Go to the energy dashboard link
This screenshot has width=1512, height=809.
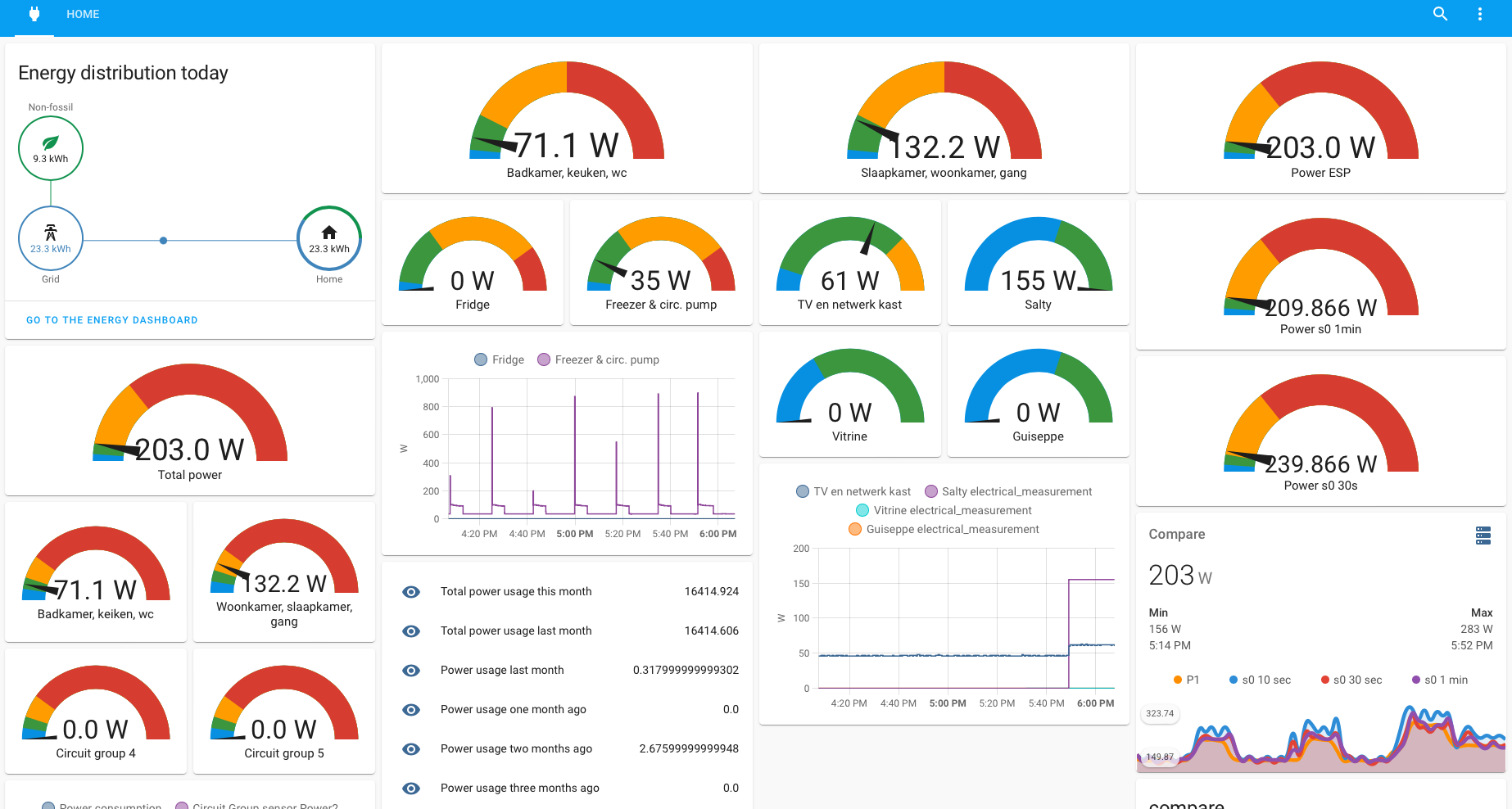[112, 320]
